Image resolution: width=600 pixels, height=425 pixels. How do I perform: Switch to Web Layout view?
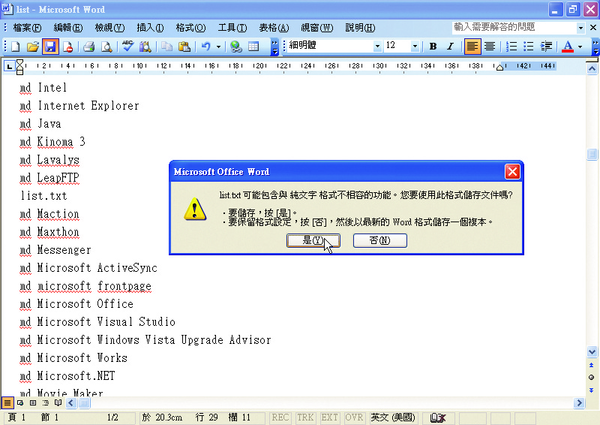point(20,402)
